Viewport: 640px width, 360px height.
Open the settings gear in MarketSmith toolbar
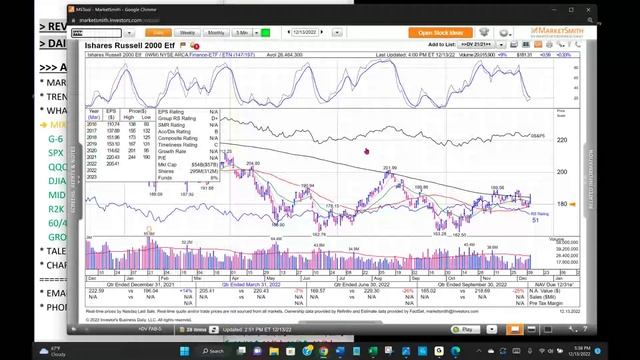coord(504,33)
